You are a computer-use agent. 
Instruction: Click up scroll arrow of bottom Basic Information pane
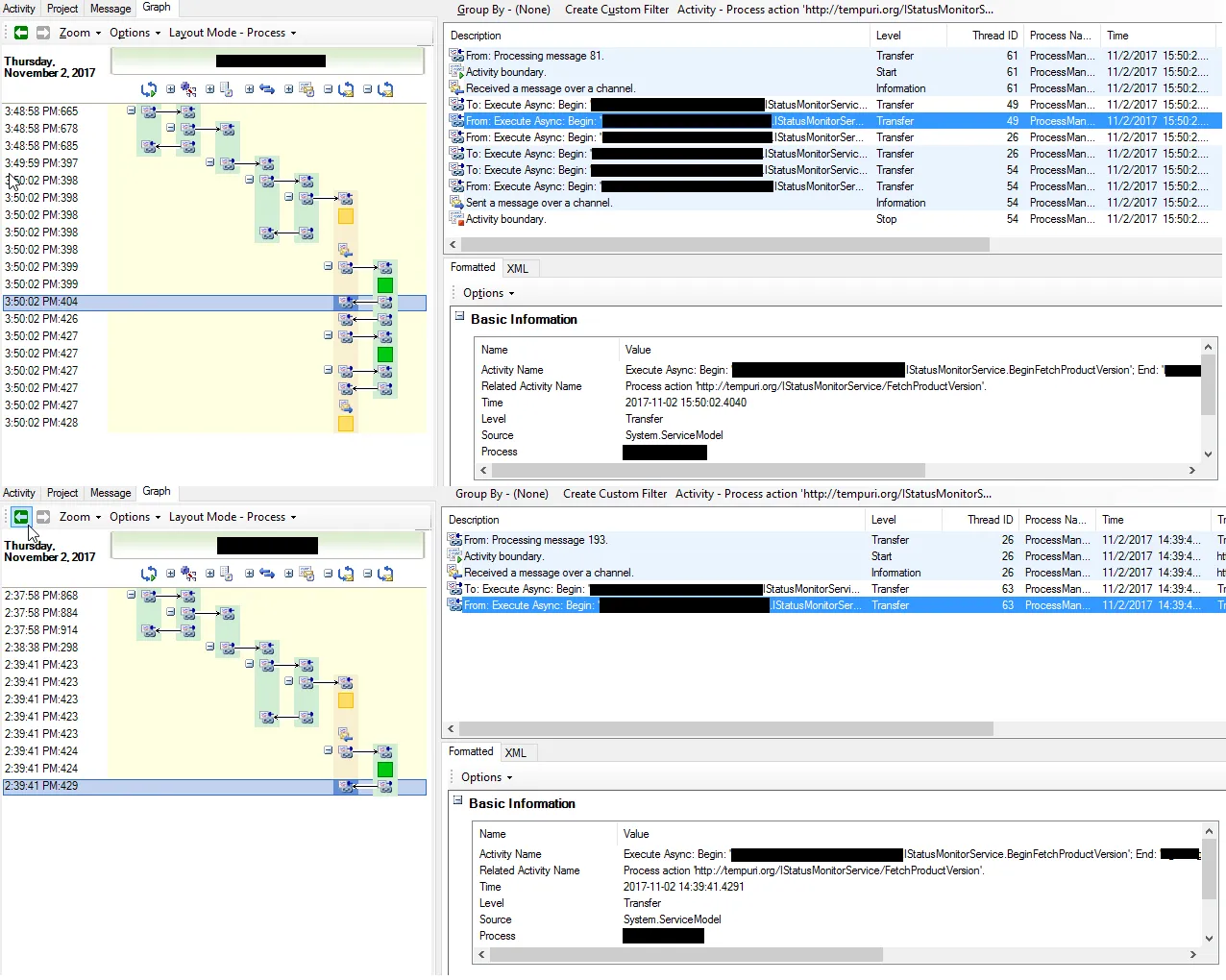point(1208,830)
